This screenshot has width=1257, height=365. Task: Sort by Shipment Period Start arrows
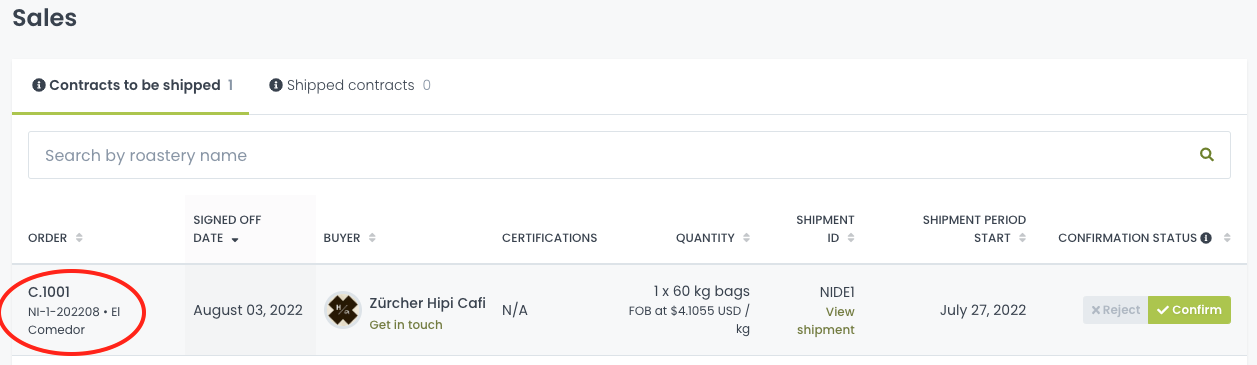click(x=1021, y=238)
